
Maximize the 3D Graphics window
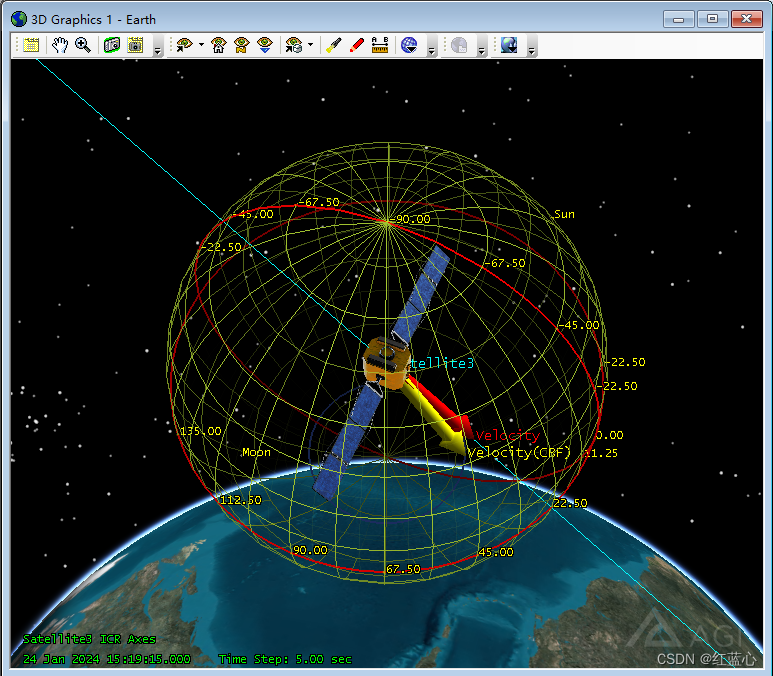click(x=712, y=19)
